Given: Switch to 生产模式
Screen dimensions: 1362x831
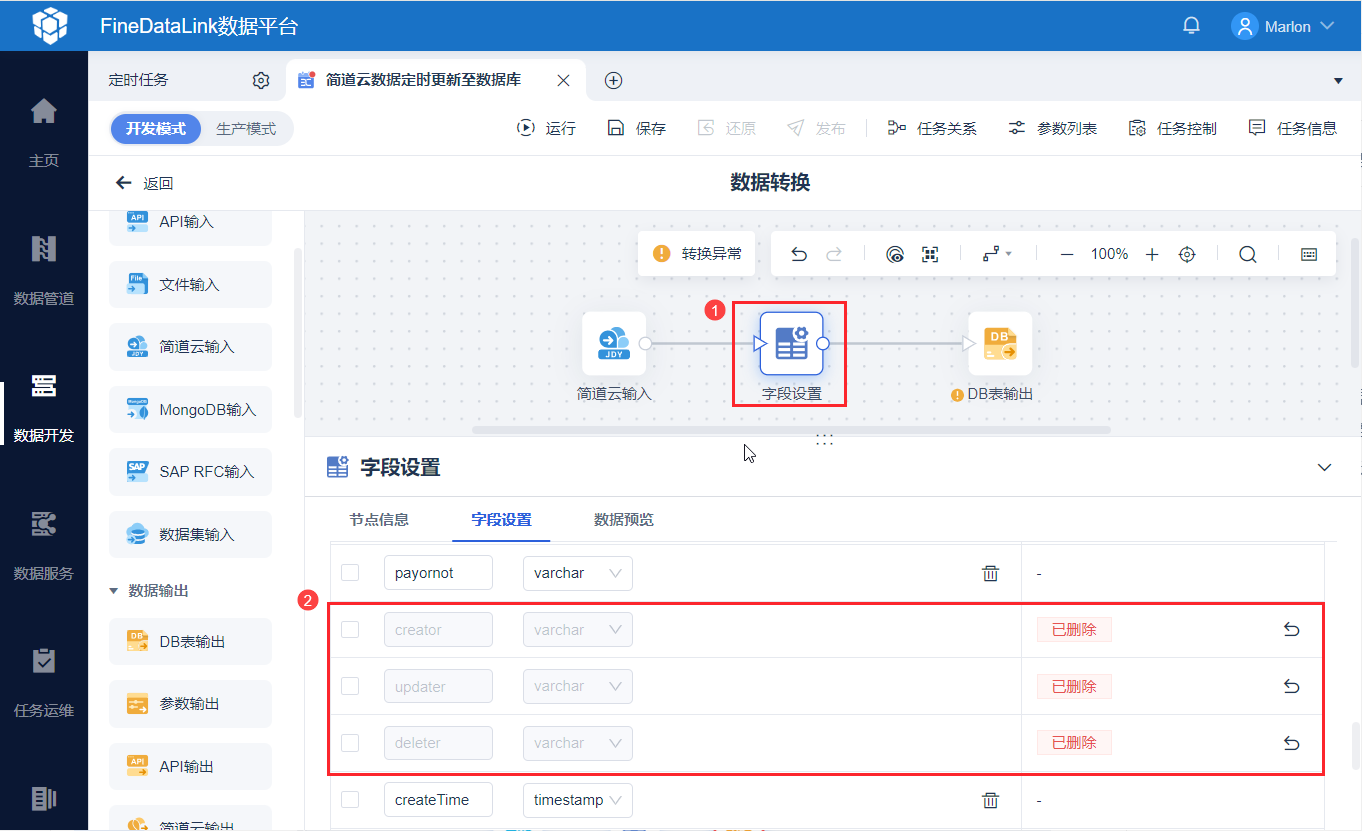Looking at the screenshot, I should (x=246, y=129).
